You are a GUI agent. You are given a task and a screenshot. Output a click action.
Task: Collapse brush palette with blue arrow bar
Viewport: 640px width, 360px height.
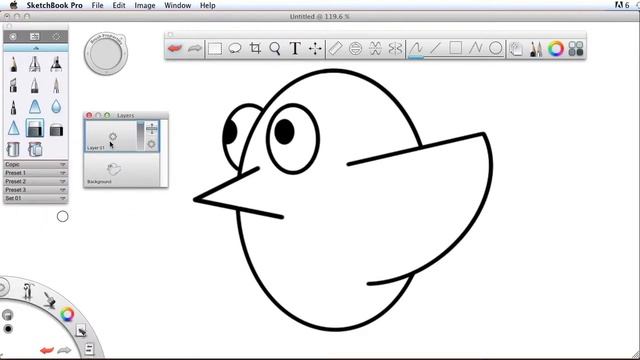click(36, 48)
